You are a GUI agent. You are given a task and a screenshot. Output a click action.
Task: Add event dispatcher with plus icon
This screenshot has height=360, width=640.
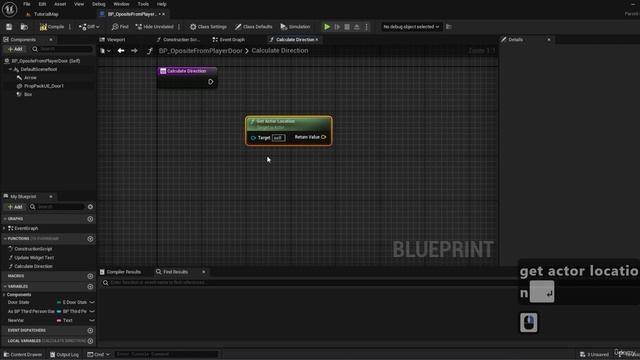(x=90, y=331)
